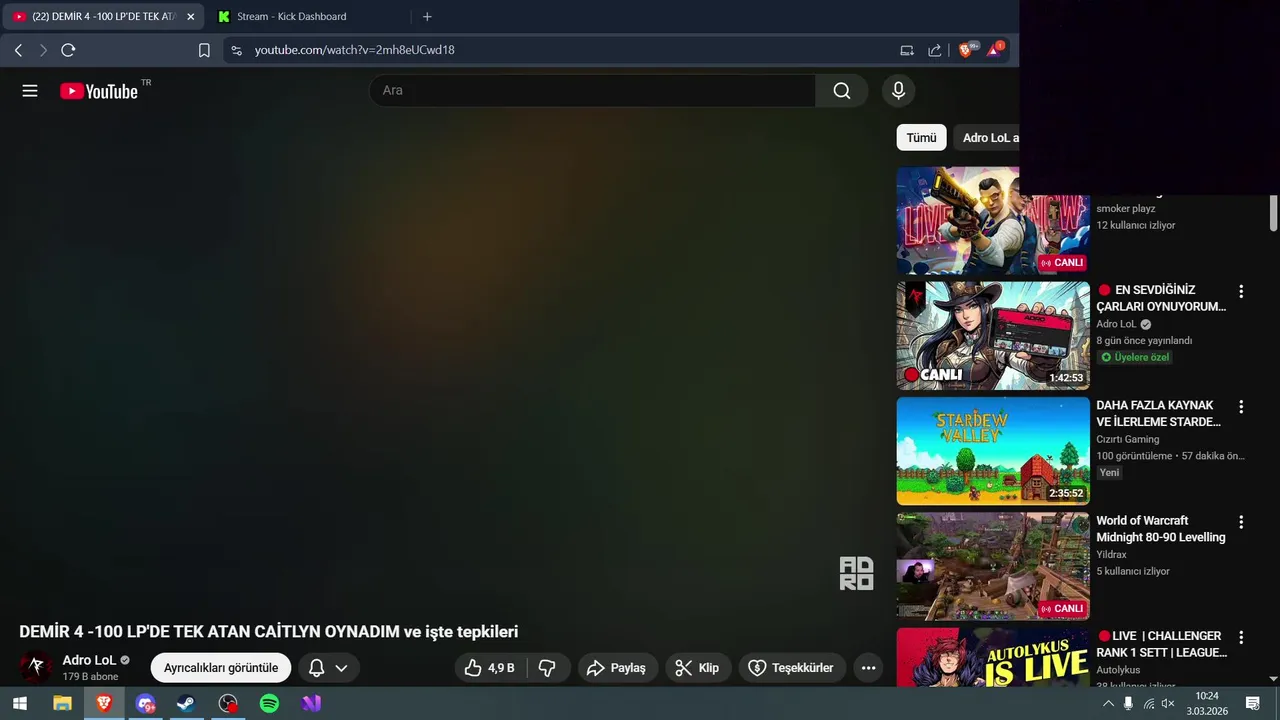Reload the page with the refresh icon
The image size is (1280, 720).
[68, 50]
